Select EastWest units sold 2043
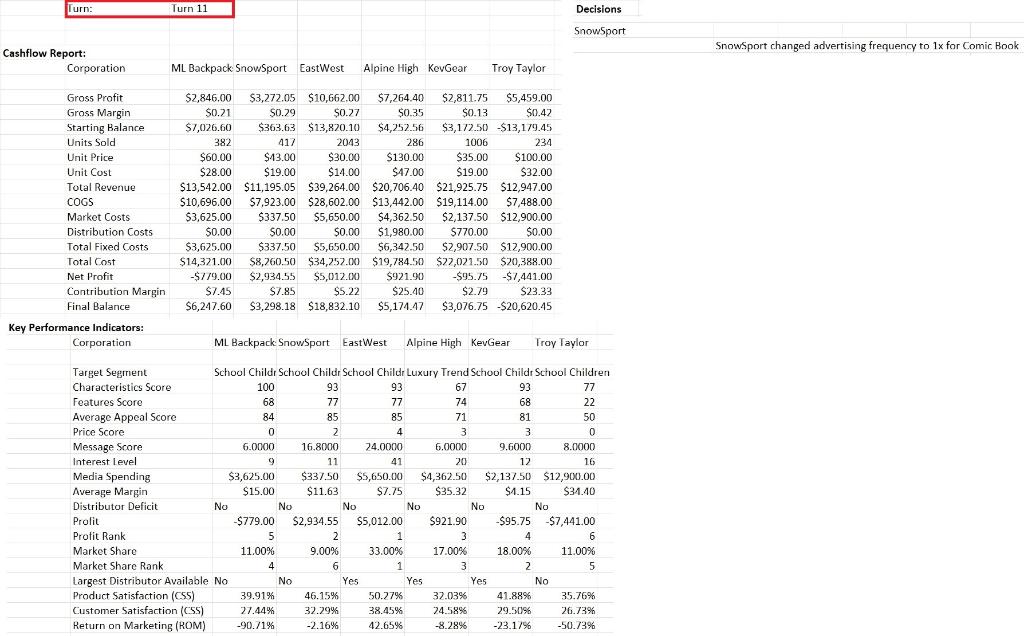This screenshot has height=636, width=1024. [347, 142]
